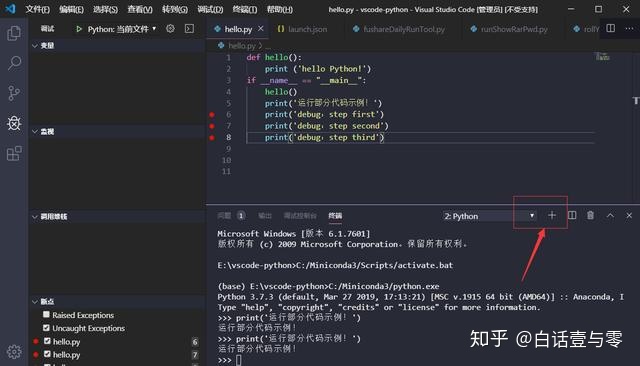Viewport: 640px width, 366px height.
Task: Collapse the 断点 (Breakpoints) section
Action: pos(117,302)
